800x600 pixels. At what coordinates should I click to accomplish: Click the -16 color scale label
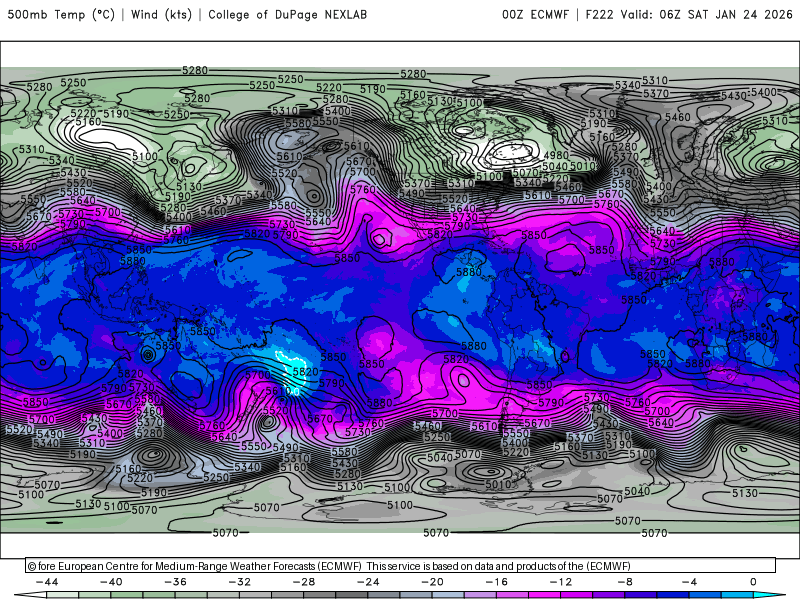click(x=497, y=582)
